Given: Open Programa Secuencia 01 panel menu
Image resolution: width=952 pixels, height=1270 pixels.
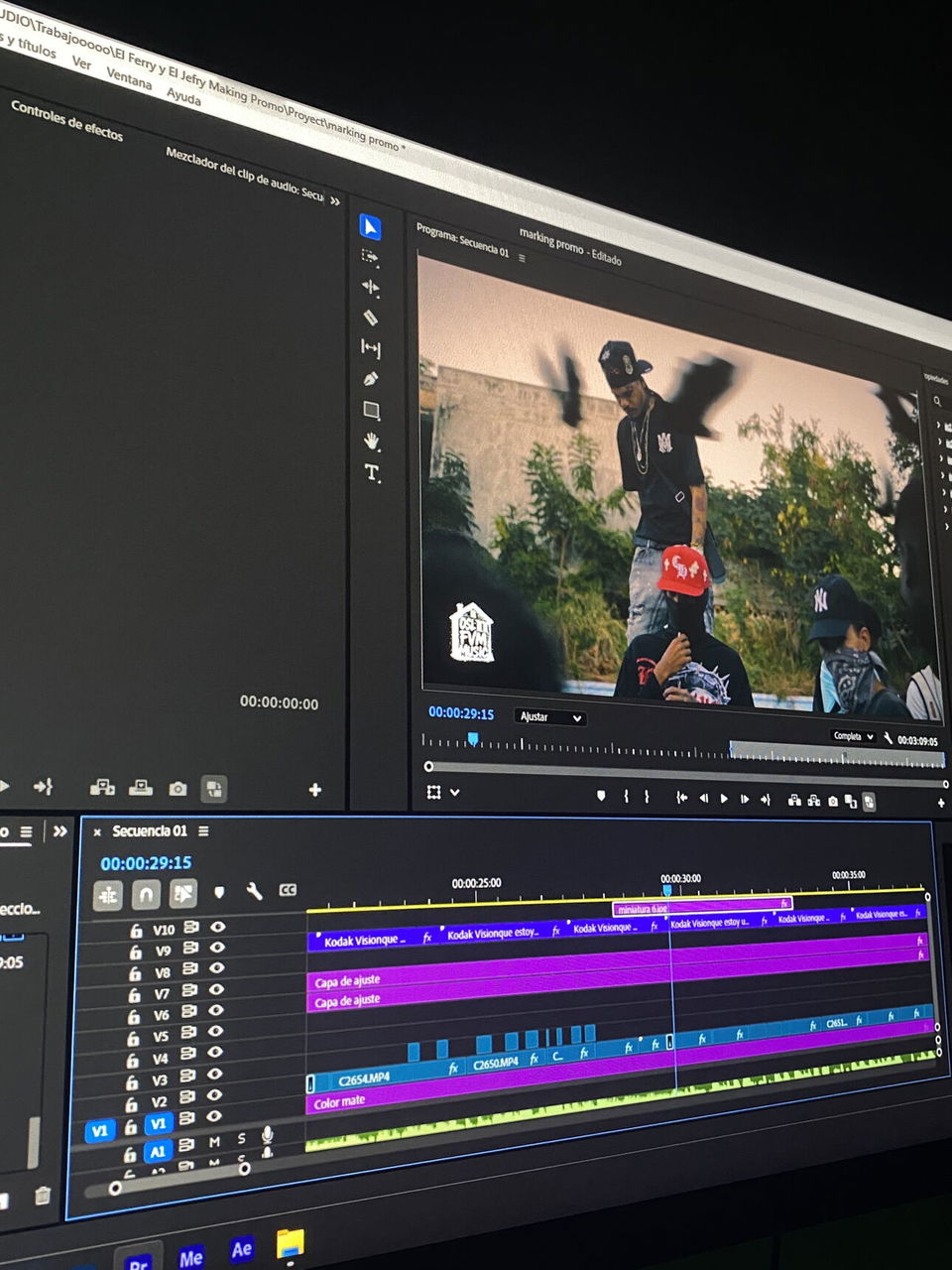Looking at the screenshot, I should tap(523, 258).
